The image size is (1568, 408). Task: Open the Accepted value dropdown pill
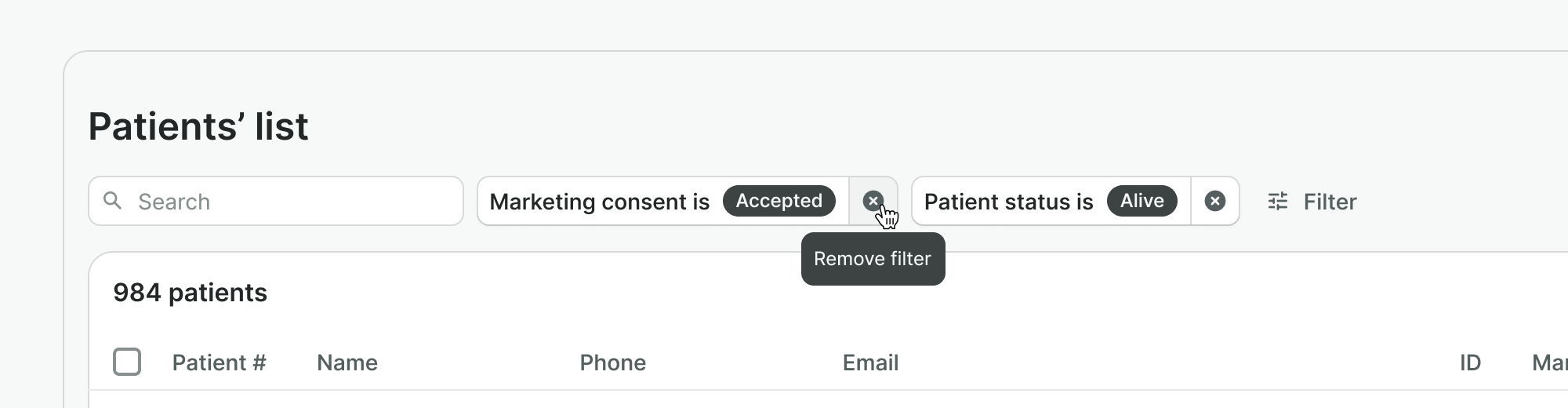[x=779, y=201]
